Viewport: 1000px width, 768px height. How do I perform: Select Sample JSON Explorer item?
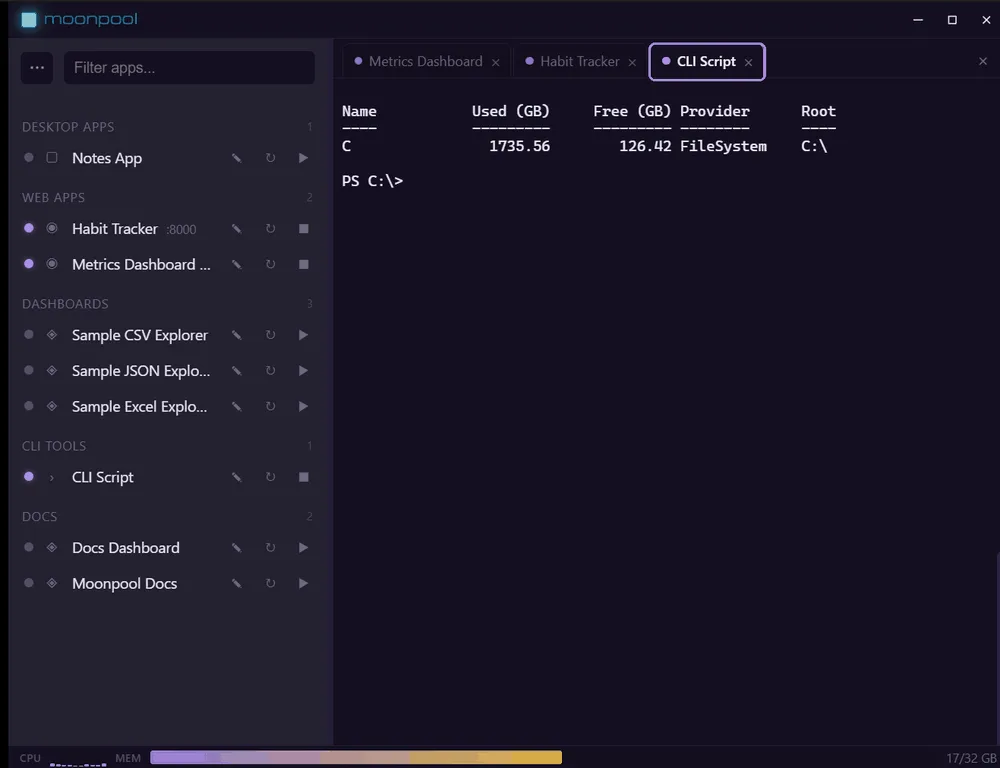[141, 371]
